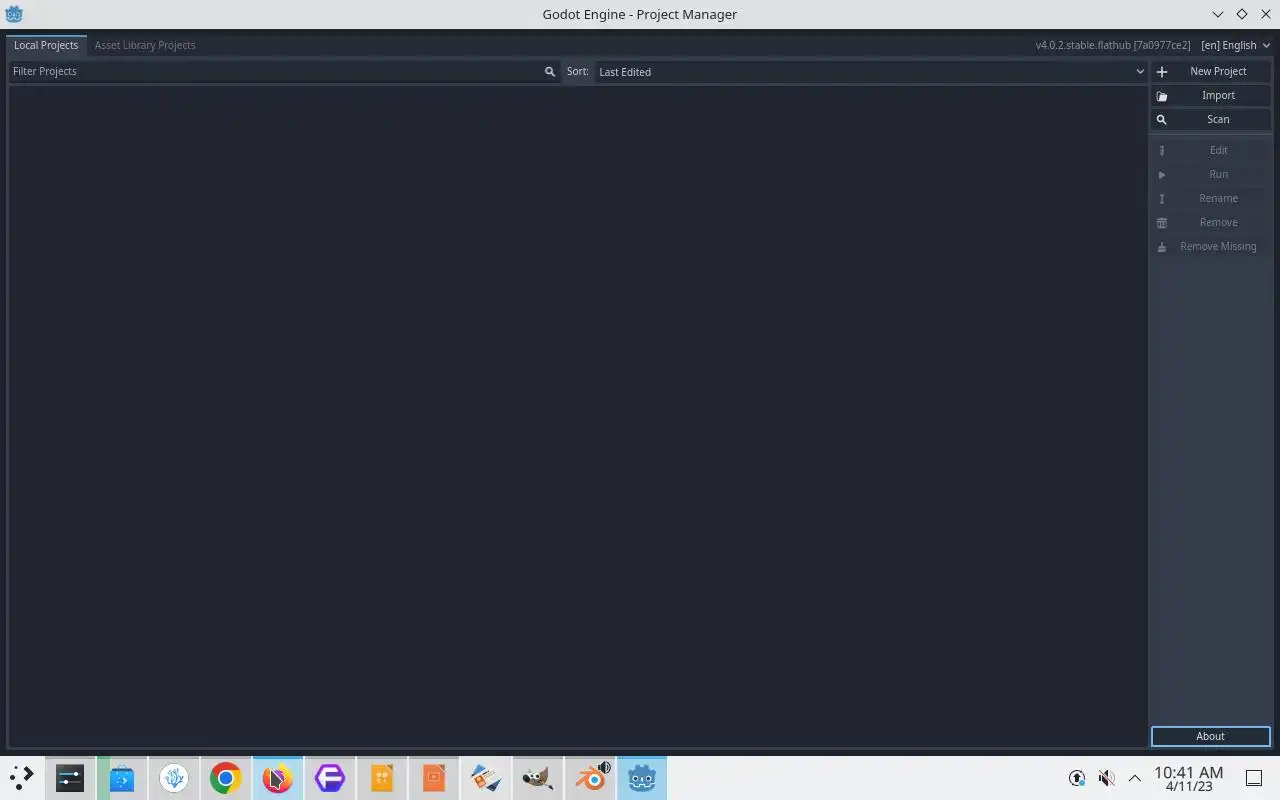The image size is (1280, 800).
Task: Open the orange presentation play icon app
Action: pyautogui.click(x=434, y=778)
